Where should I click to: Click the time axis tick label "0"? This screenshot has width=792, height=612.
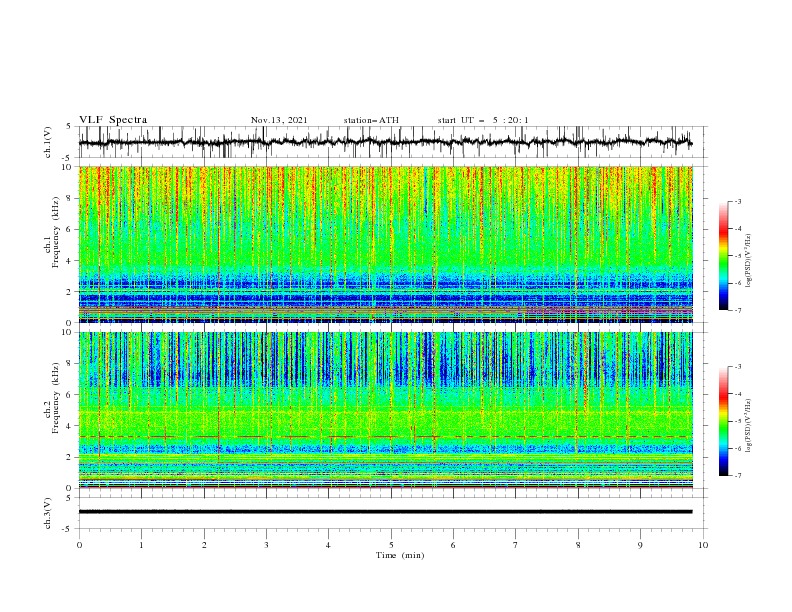click(x=79, y=545)
